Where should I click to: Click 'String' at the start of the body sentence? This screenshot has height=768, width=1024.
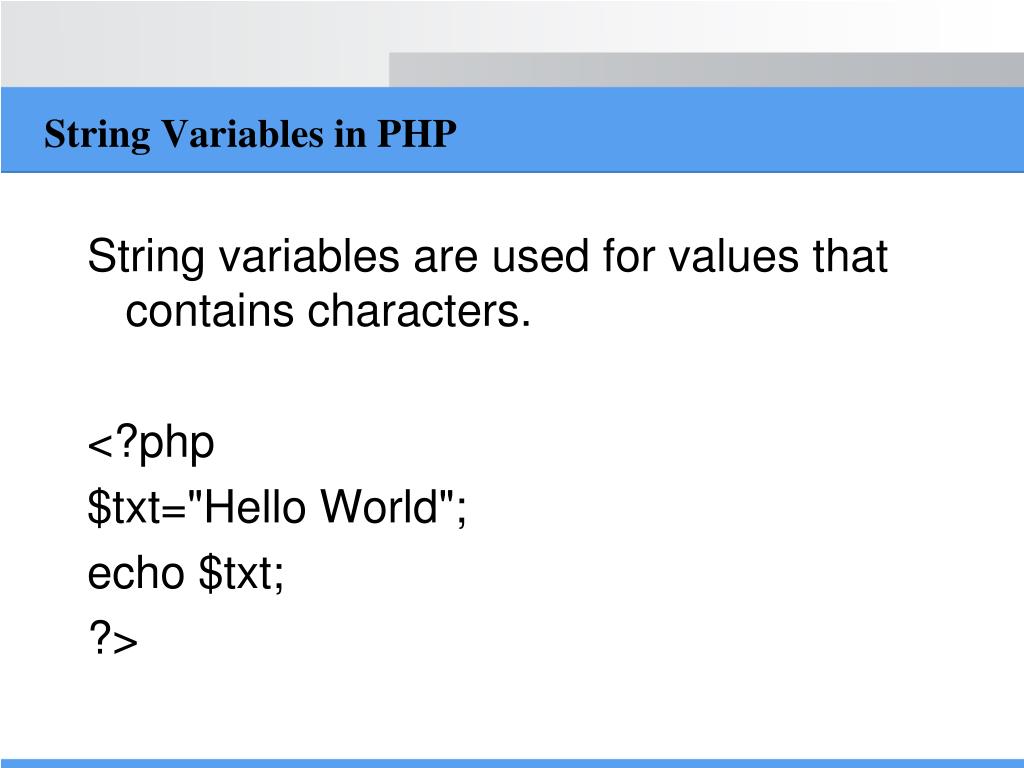(x=146, y=258)
